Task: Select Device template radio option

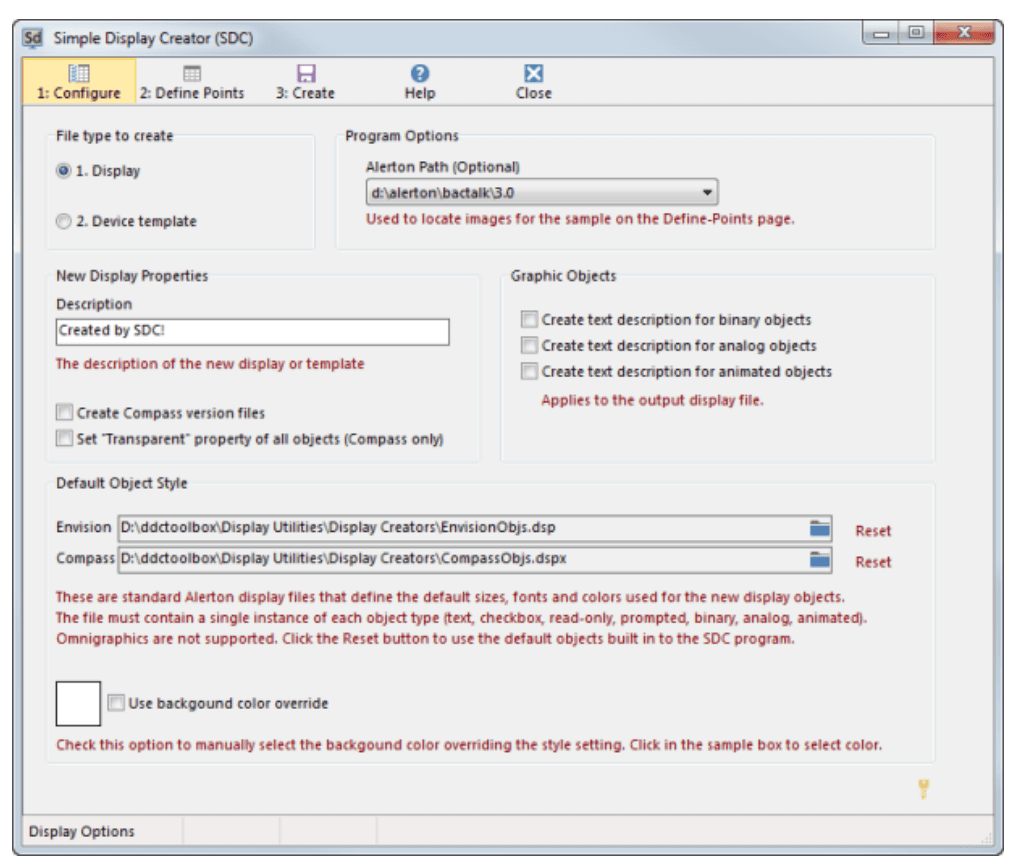Action: [x=64, y=221]
